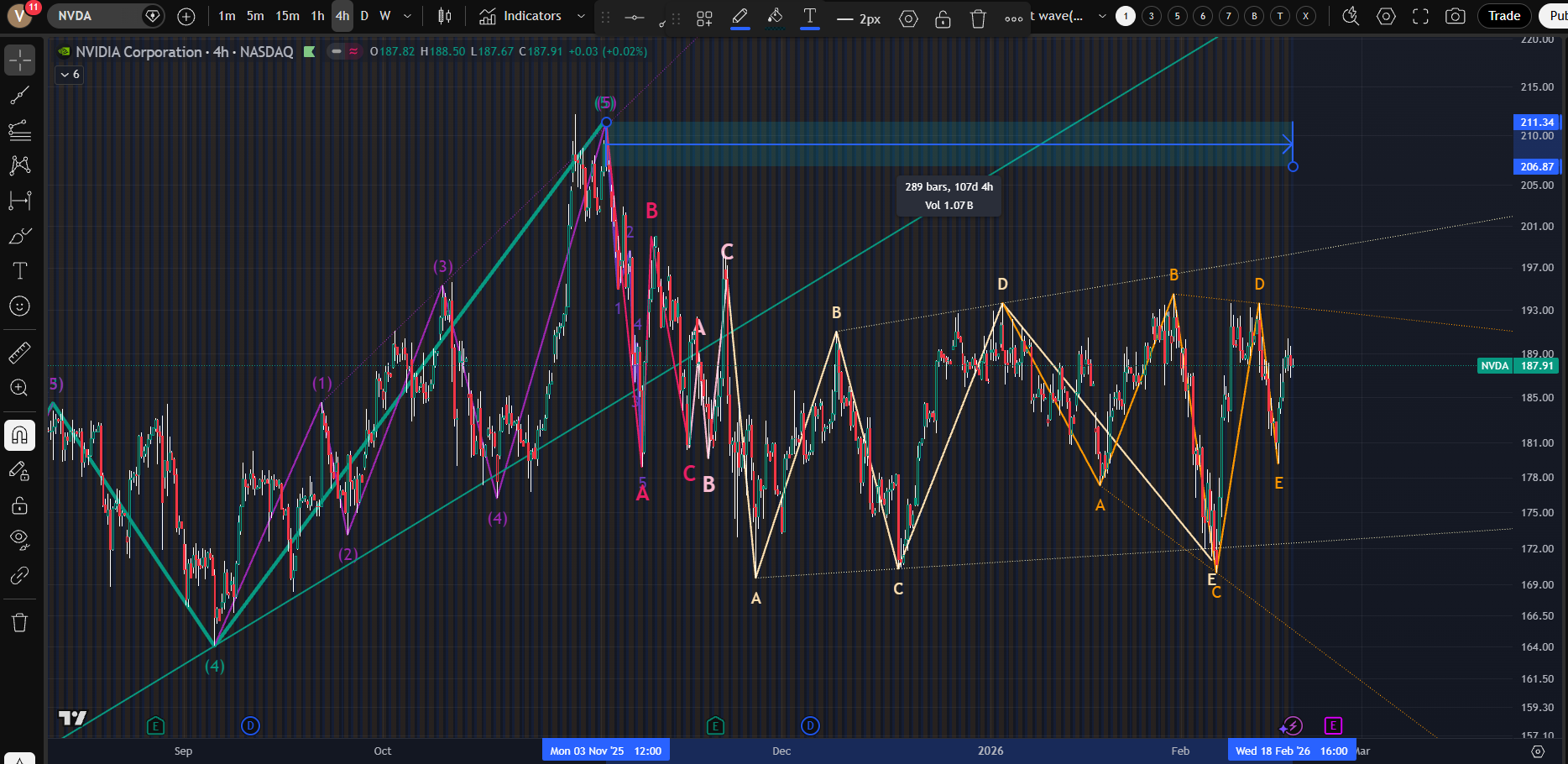Viewport: 1568px width, 764px height.
Task: Select the daily D timeframe
Action: pyautogui.click(x=364, y=16)
